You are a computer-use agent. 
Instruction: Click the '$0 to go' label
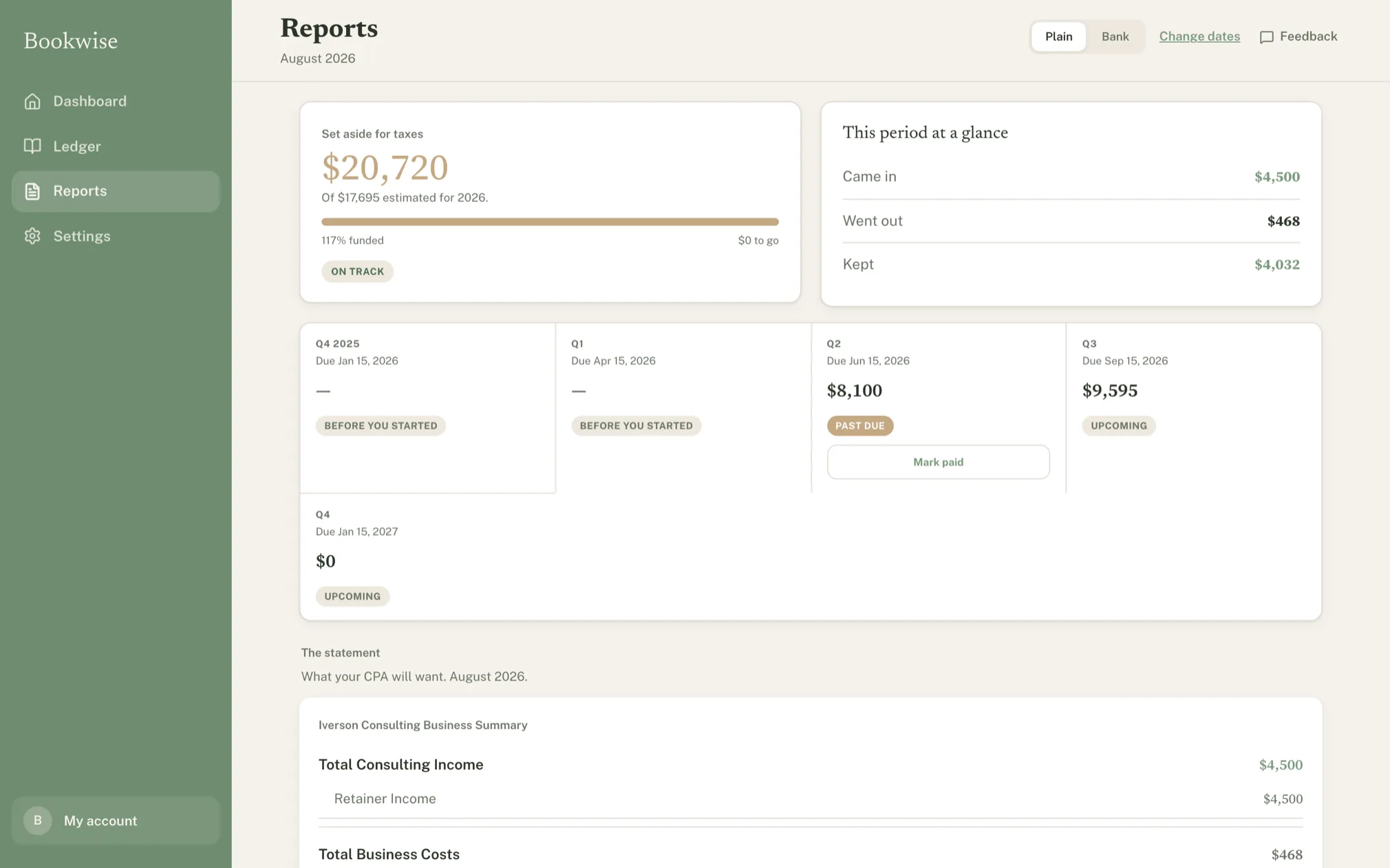pyautogui.click(x=758, y=240)
